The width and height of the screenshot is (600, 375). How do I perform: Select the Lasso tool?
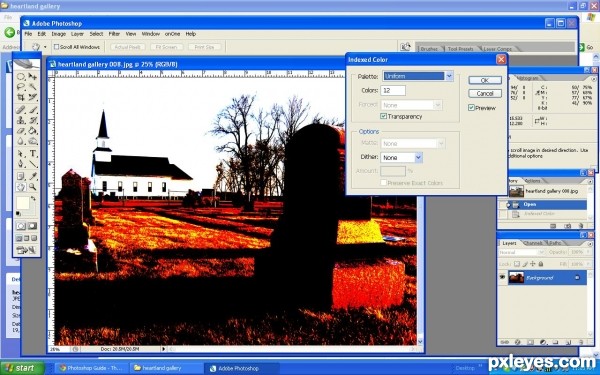(x=21, y=87)
